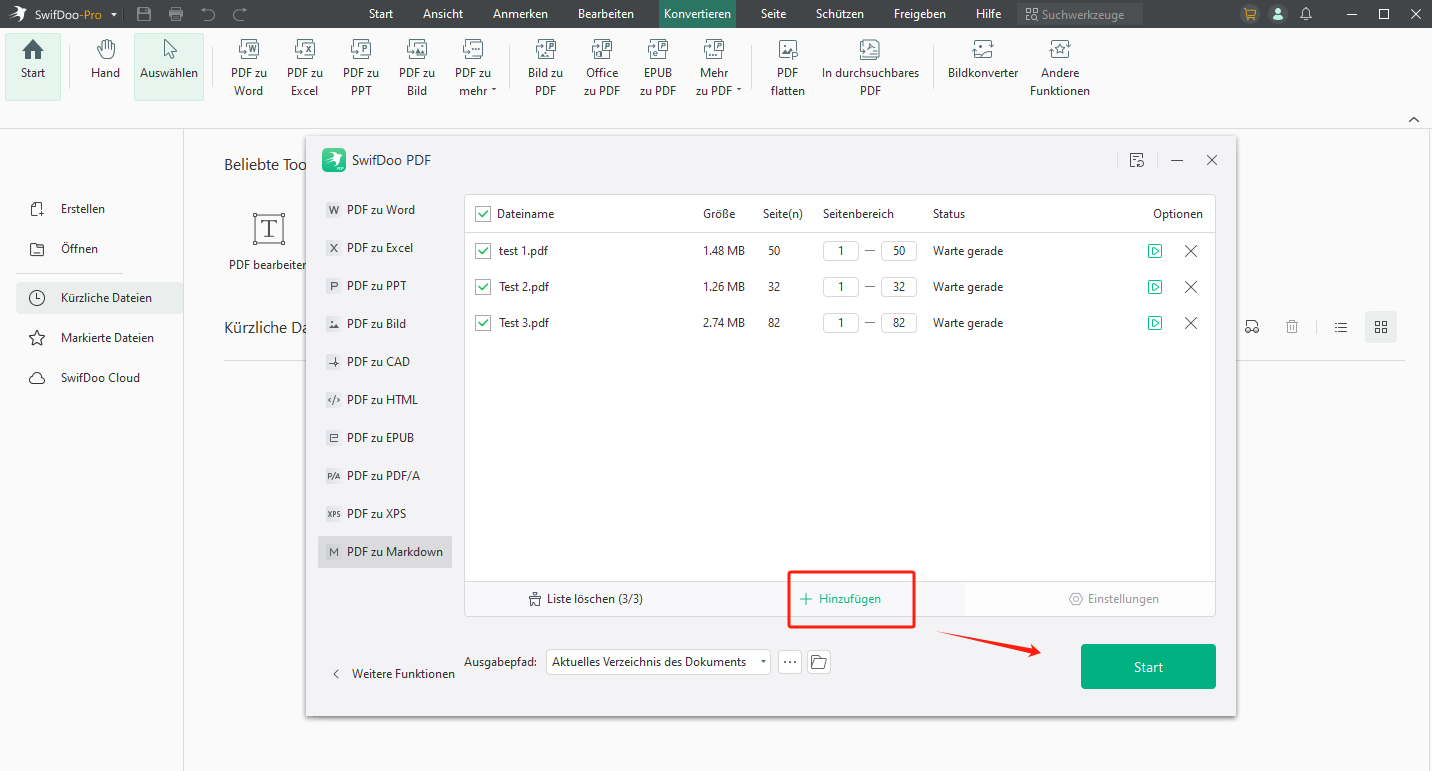Select PDF zu PDF/A in dialog sidebar
Image resolution: width=1432 pixels, height=771 pixels.
(385, 476)
